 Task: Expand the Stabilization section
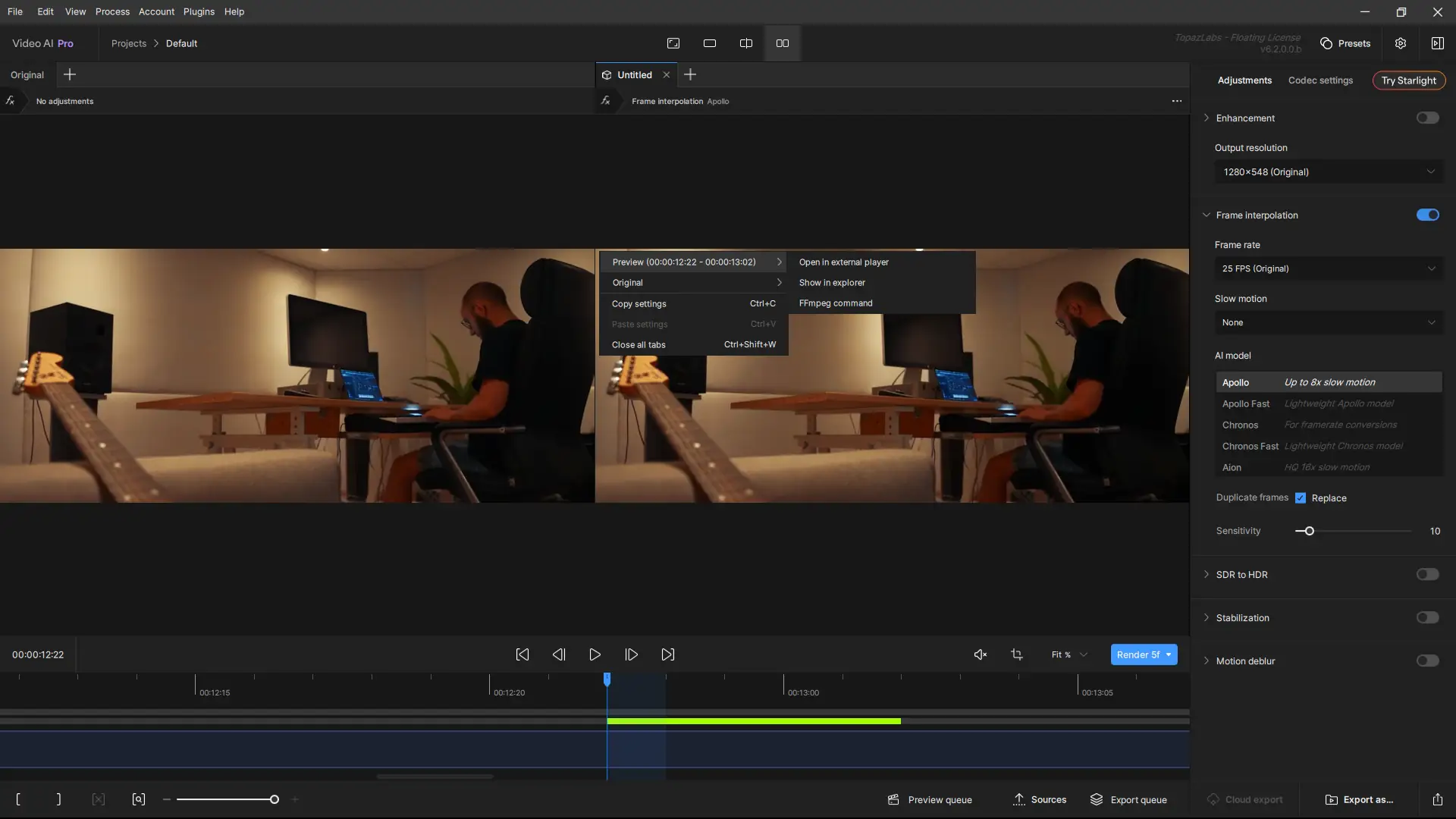(1242, 618)
